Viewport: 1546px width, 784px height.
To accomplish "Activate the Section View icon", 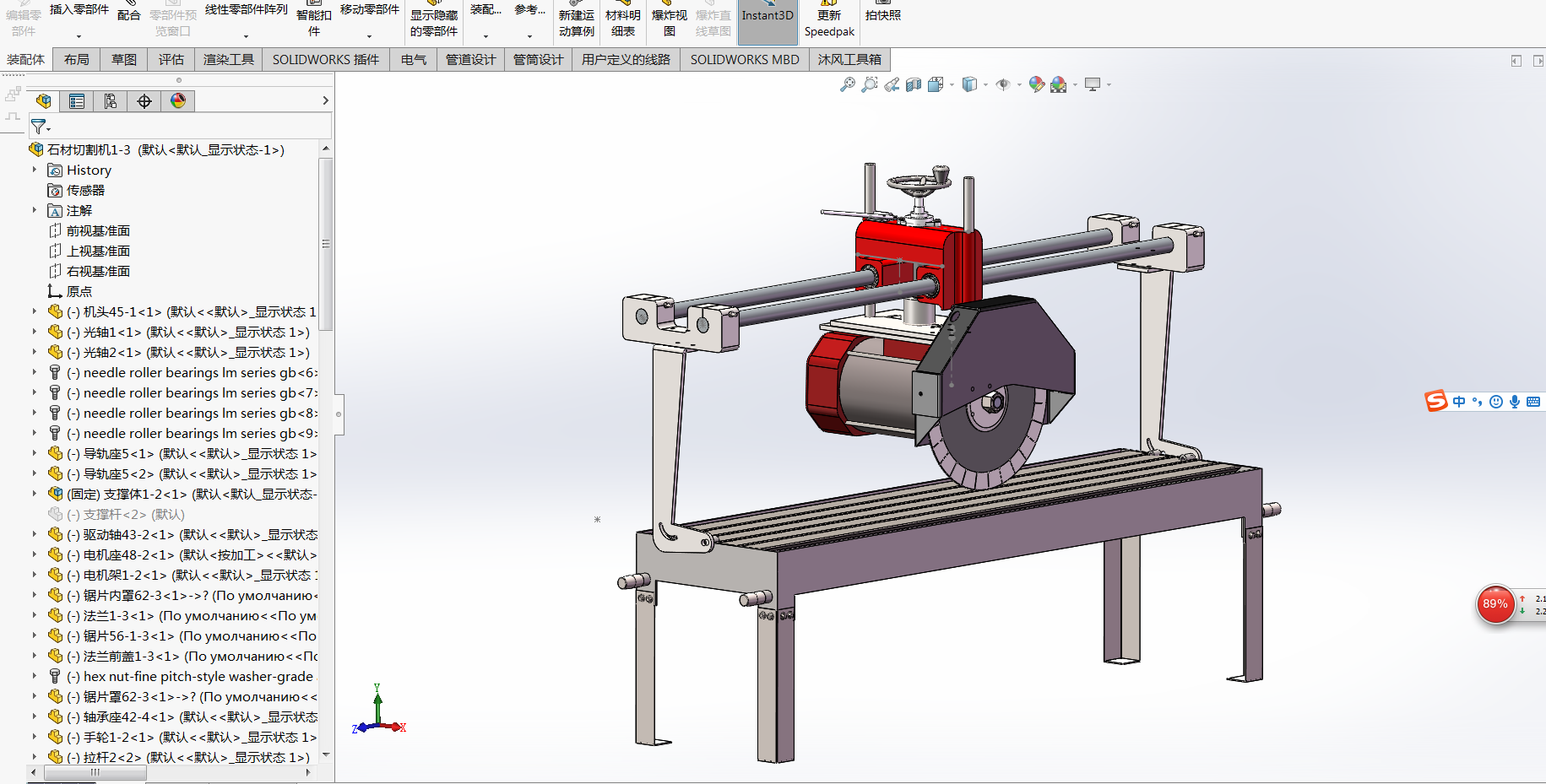I will pos(914,84).
